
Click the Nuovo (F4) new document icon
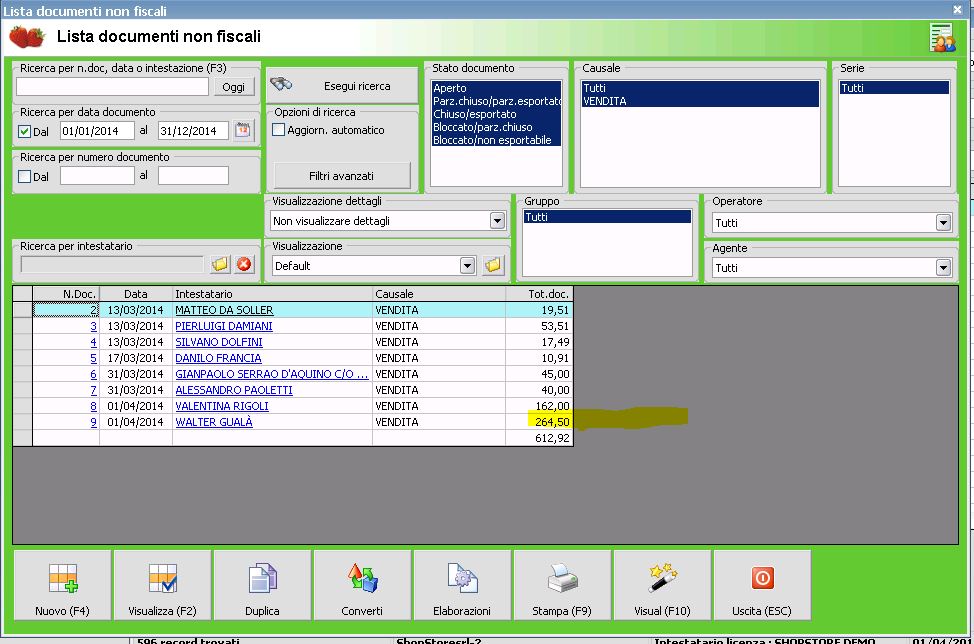click(x=63, y=579)
